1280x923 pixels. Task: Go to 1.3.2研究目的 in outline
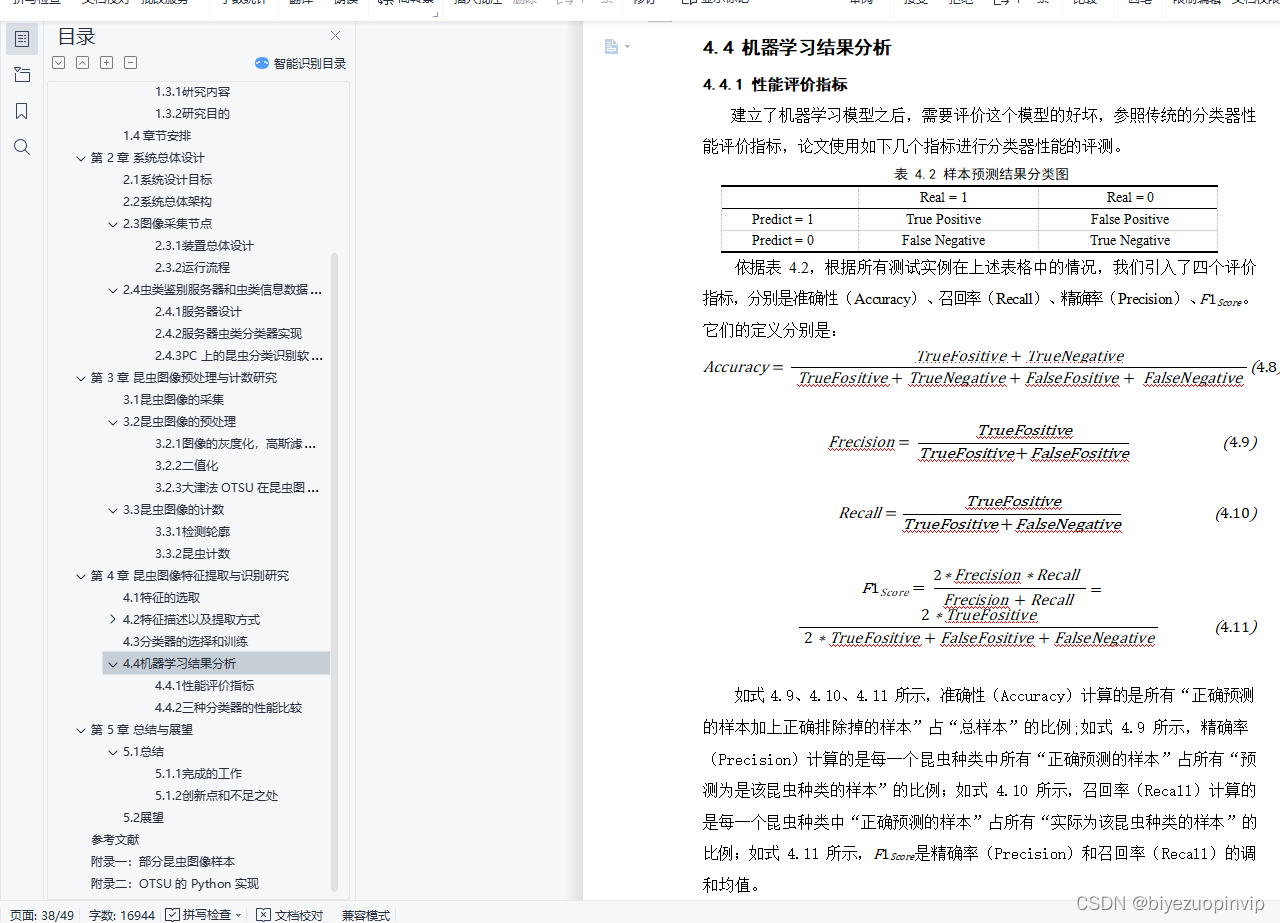click(192, 114)
